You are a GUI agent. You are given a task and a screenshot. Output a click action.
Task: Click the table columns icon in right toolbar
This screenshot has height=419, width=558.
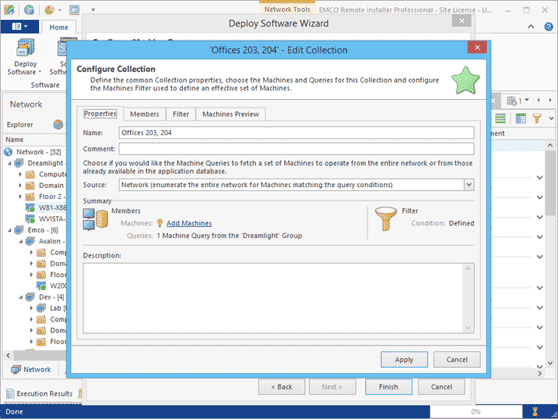click(521, 118)
